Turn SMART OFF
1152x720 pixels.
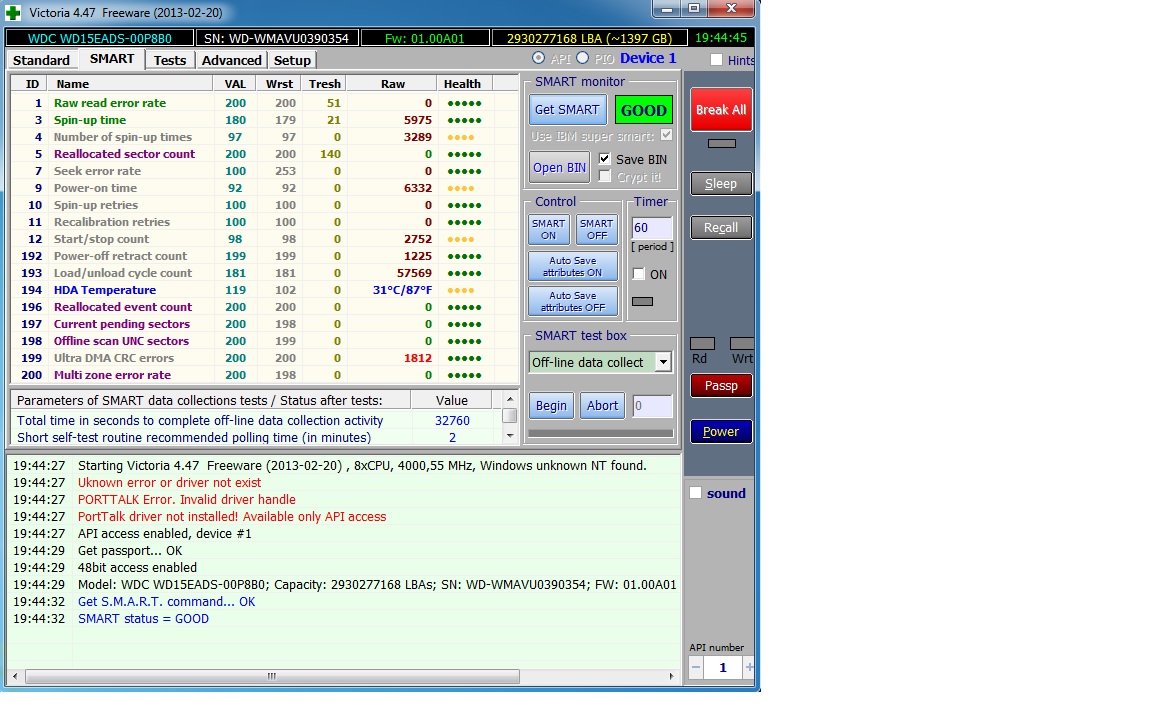tap(597, 229)
